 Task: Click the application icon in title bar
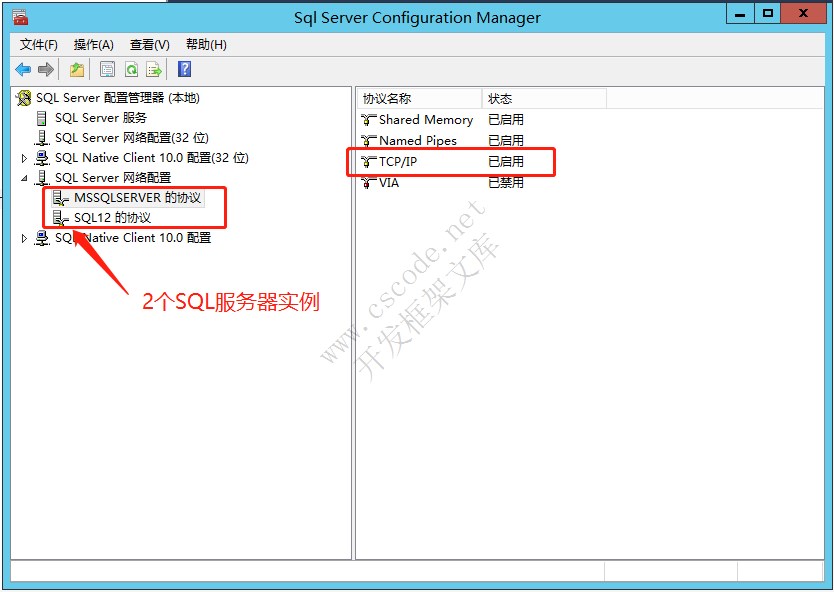[x=20, y=18]
